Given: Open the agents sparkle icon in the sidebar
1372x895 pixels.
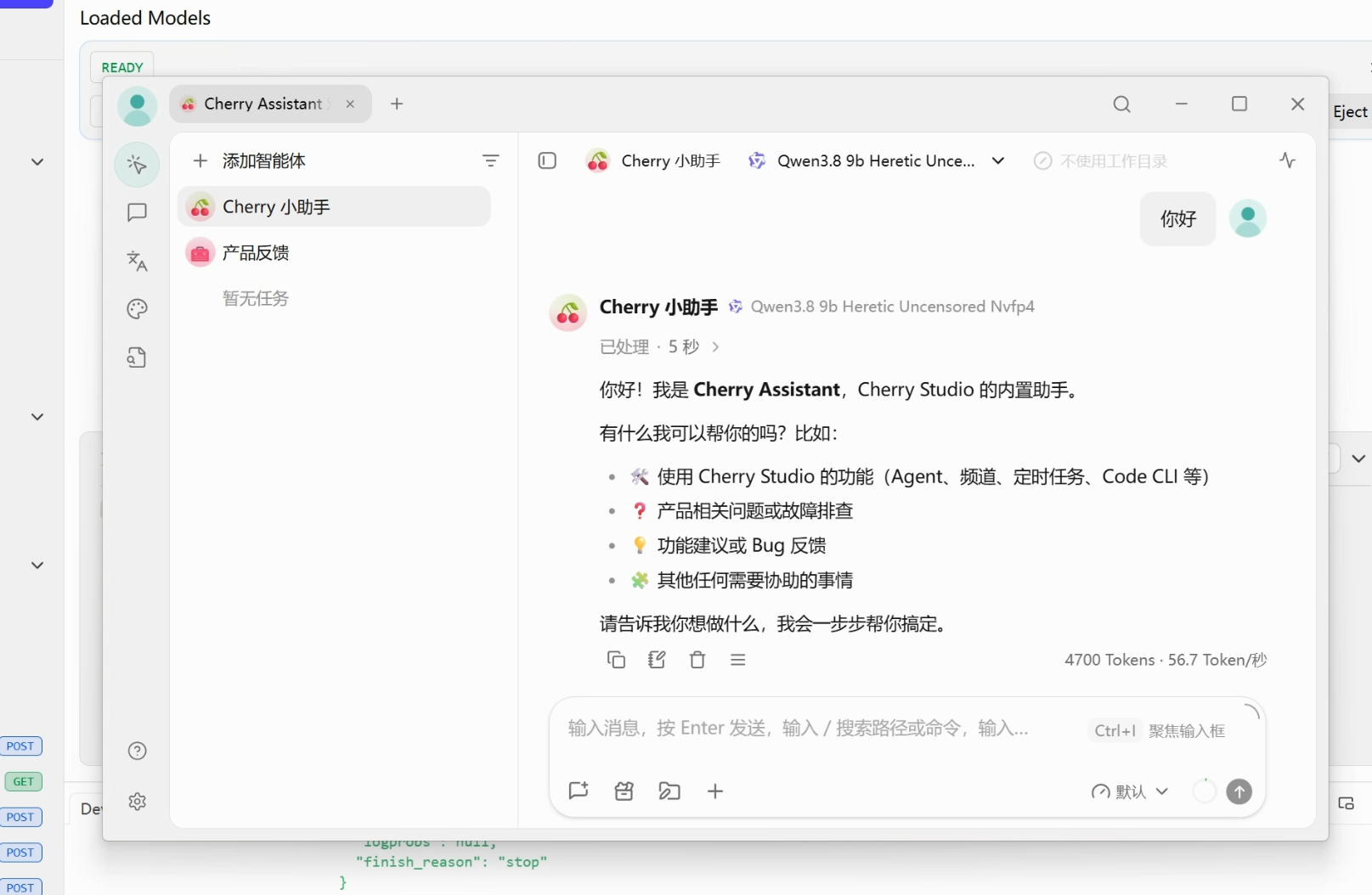Looking at the screenshot, I should (x=137, y=164).
